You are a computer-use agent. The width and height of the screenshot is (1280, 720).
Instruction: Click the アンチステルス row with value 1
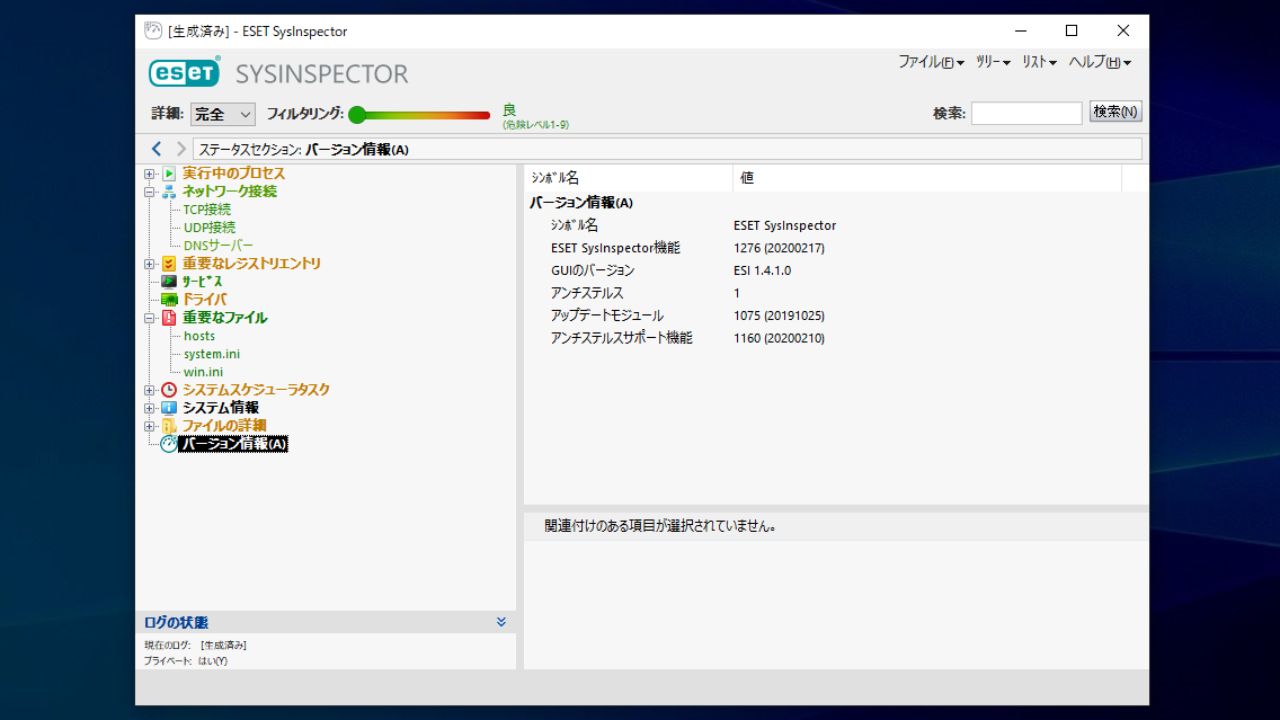836,293
